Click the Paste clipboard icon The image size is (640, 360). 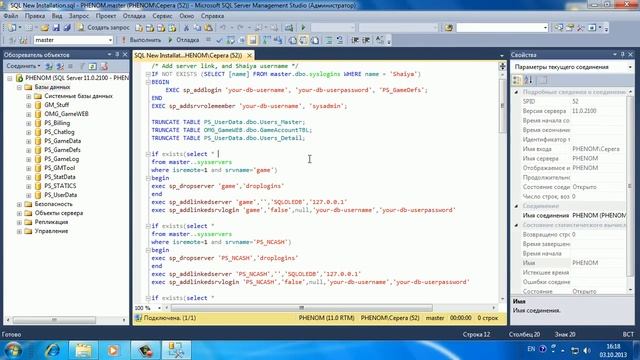pos(209,28)
